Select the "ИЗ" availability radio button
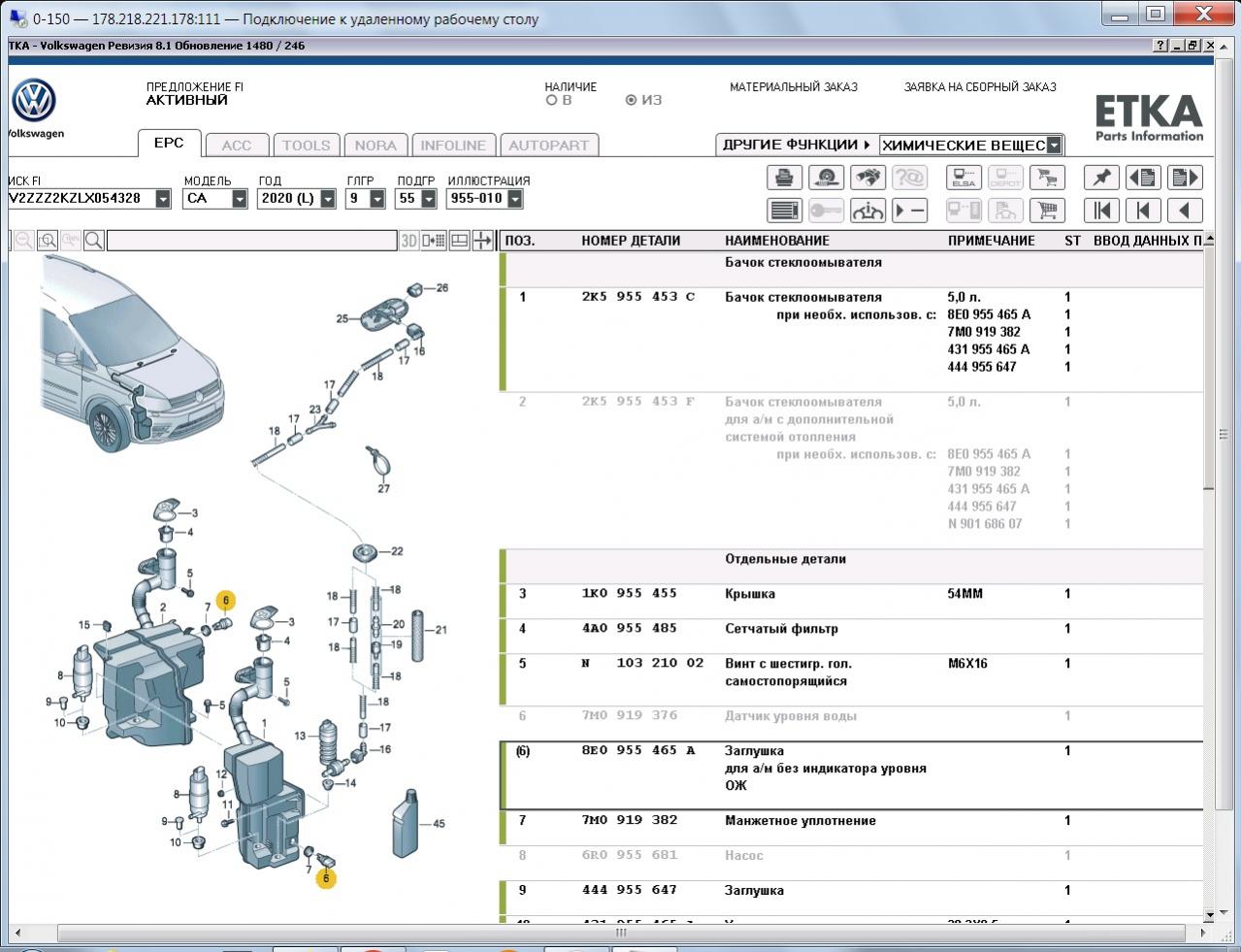 click(631, 100)
